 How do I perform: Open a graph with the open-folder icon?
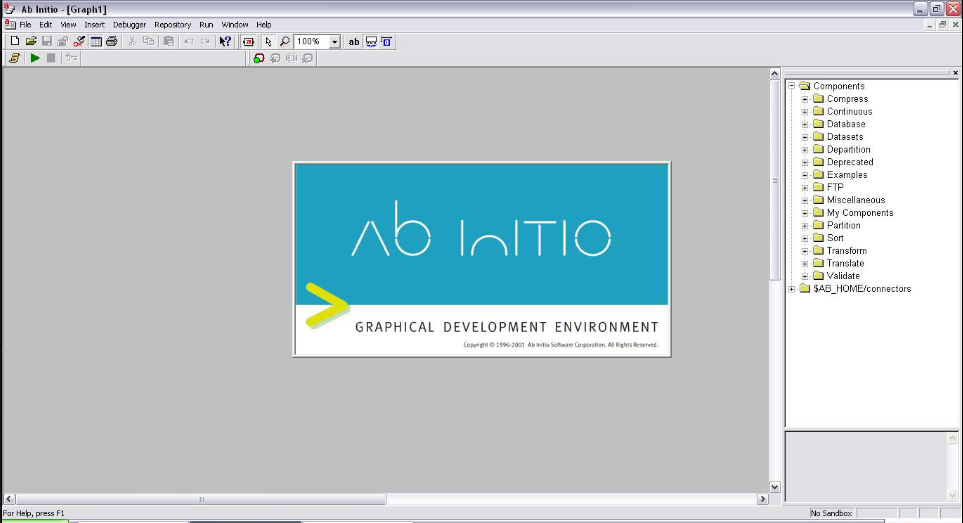click(x=31, y=41)
